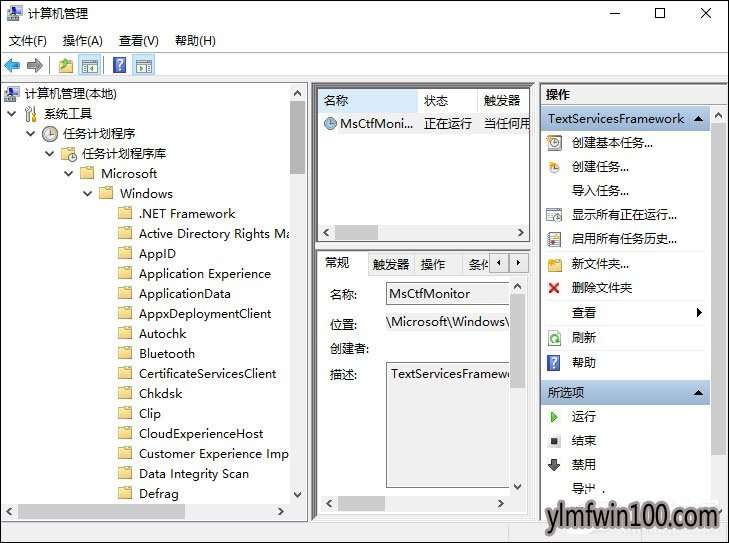The height and width of the screenshot is (543, 729).
Task: Click the 新文件夹 folder icon
Action: pos(555,265)
